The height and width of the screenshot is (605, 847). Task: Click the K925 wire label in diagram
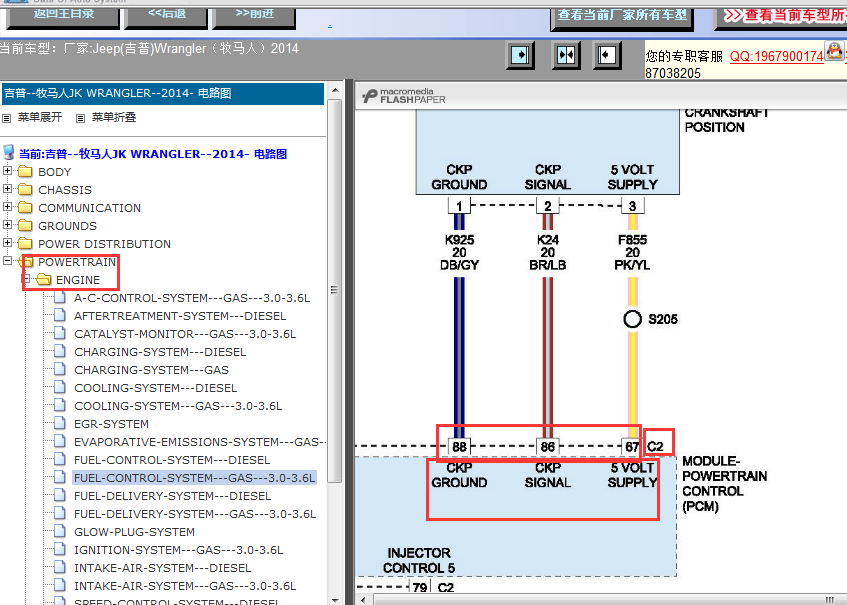459,239
